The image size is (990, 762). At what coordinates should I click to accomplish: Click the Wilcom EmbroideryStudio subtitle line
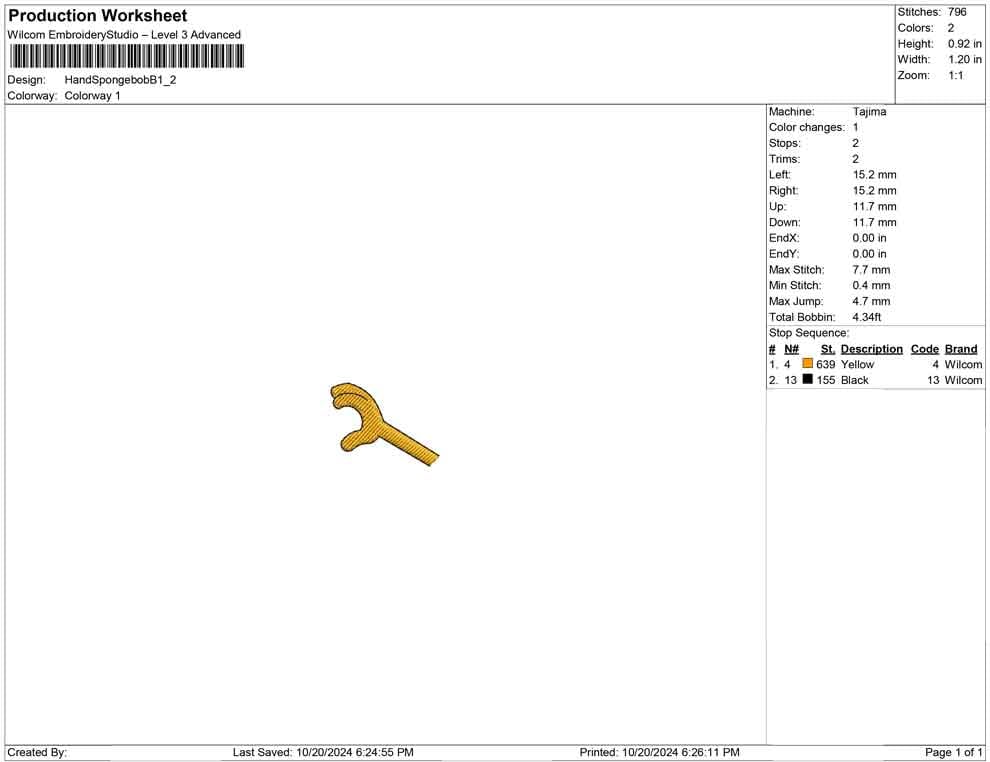(124, 35)
